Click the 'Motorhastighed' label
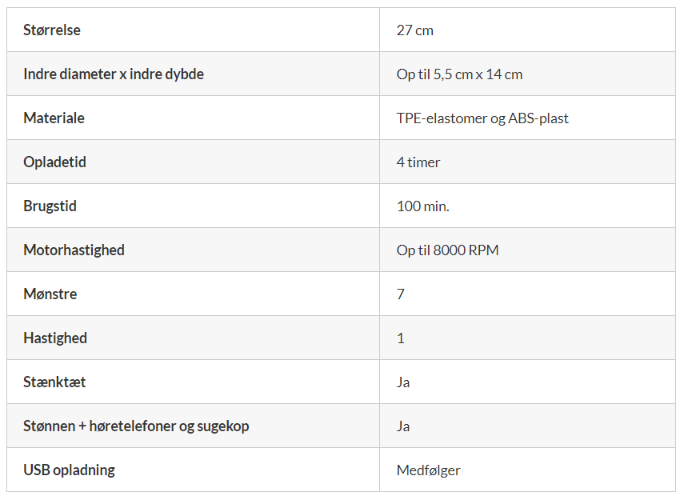 (x=74, y=250)
